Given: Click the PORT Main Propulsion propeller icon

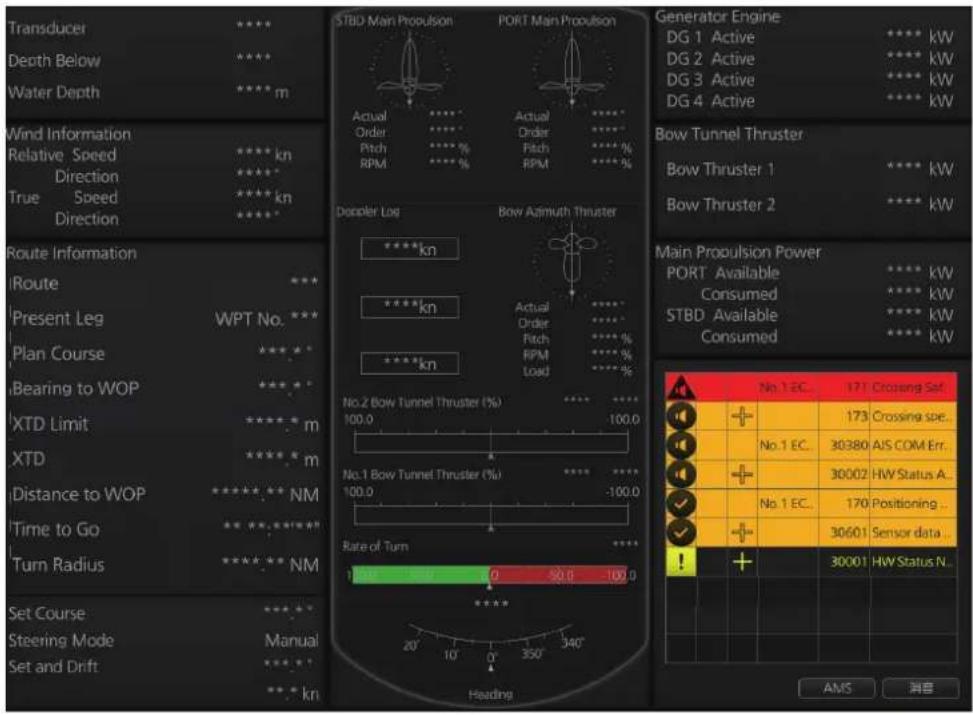Looking at the screenshot, I should (572, 70).
